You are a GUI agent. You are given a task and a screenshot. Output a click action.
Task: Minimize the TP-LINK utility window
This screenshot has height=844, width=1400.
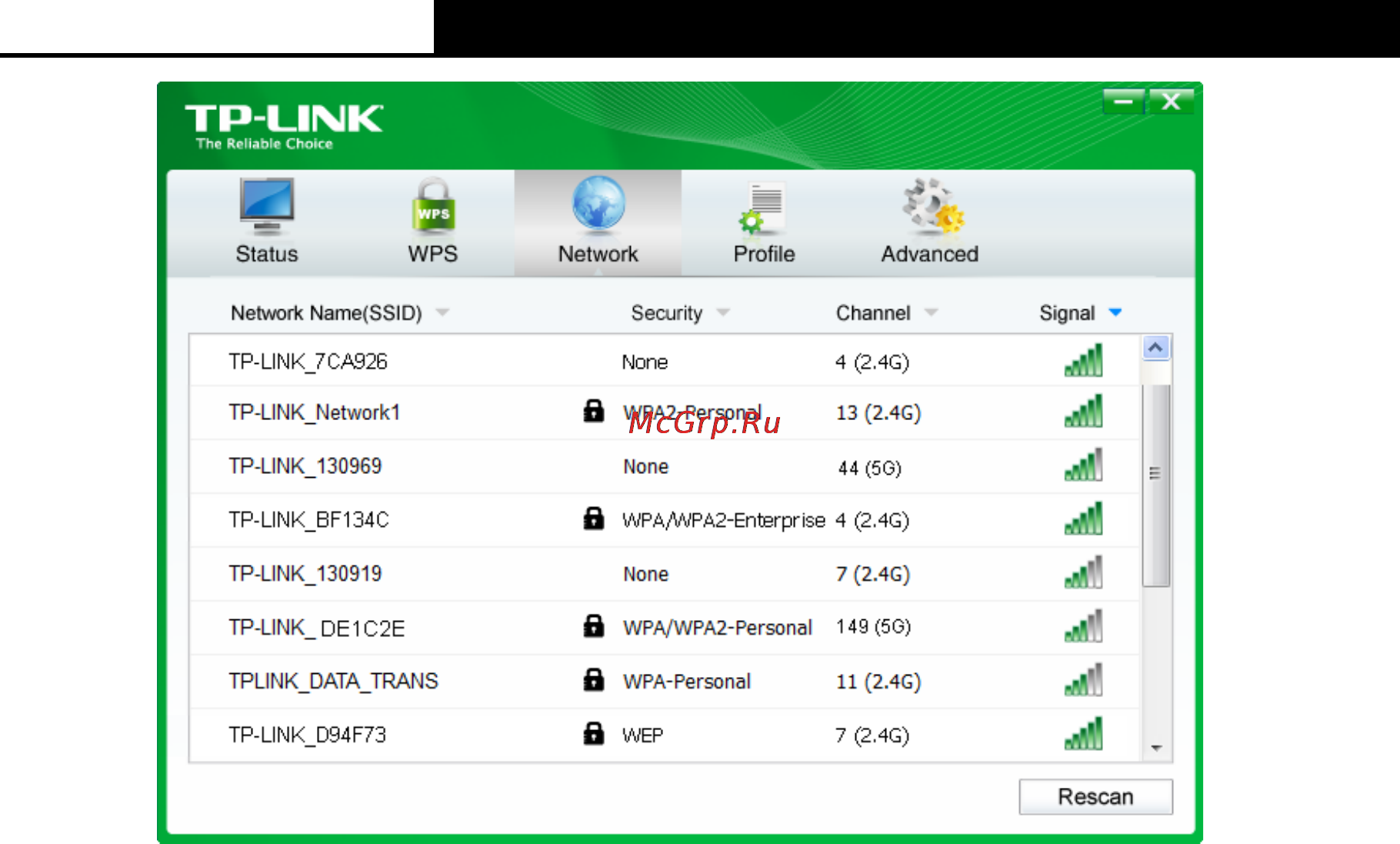coord(1124,101)
